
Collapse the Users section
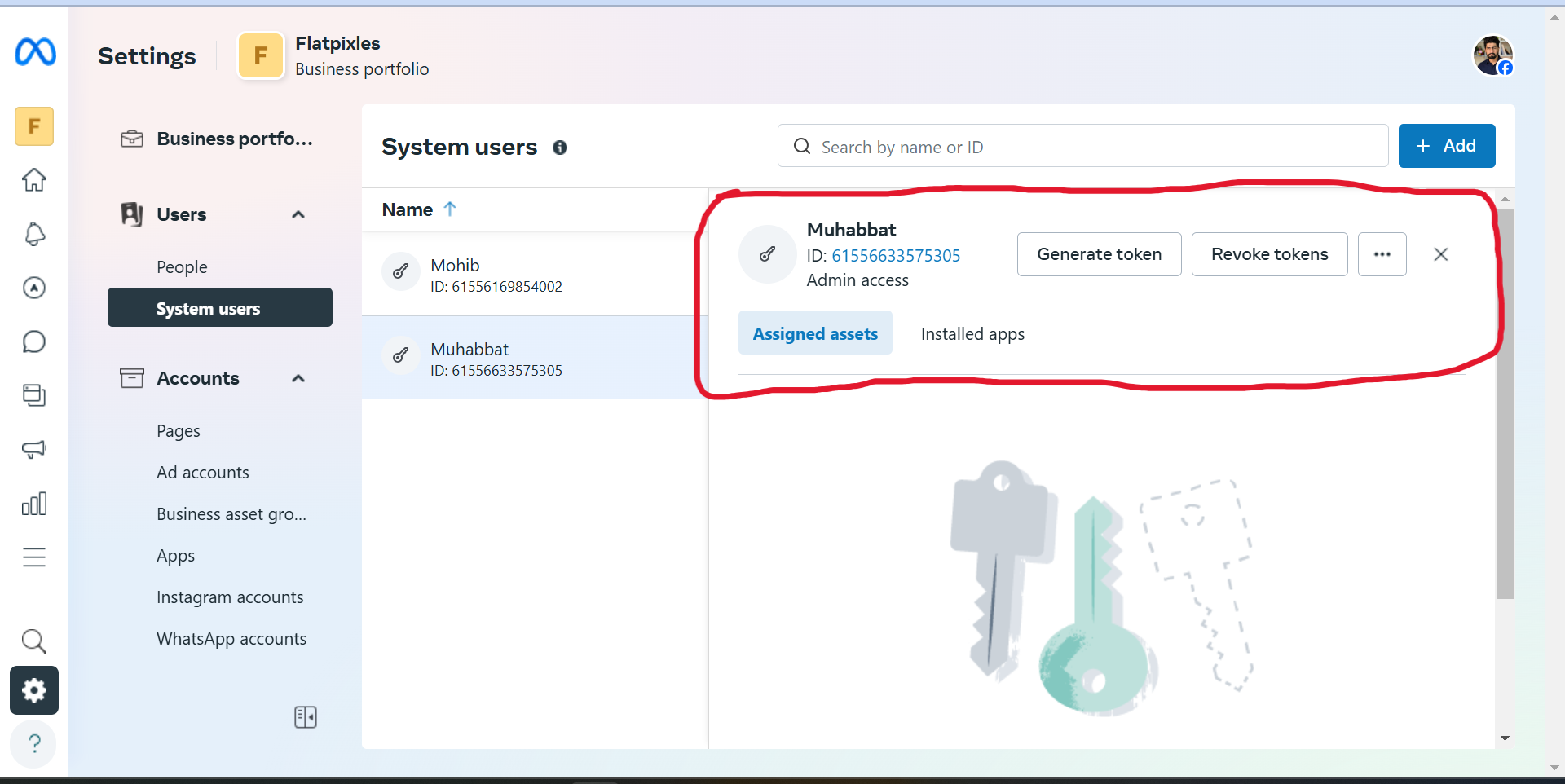pos(298,215)
